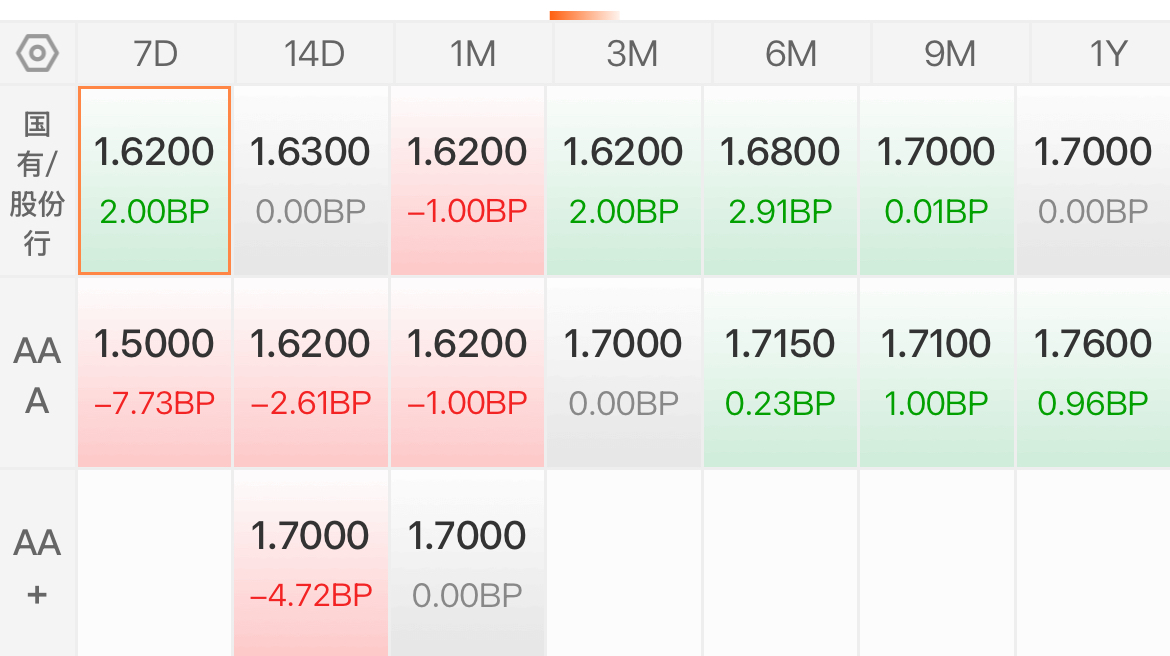Click the orange indicator bar at top

tap(584, 15)
